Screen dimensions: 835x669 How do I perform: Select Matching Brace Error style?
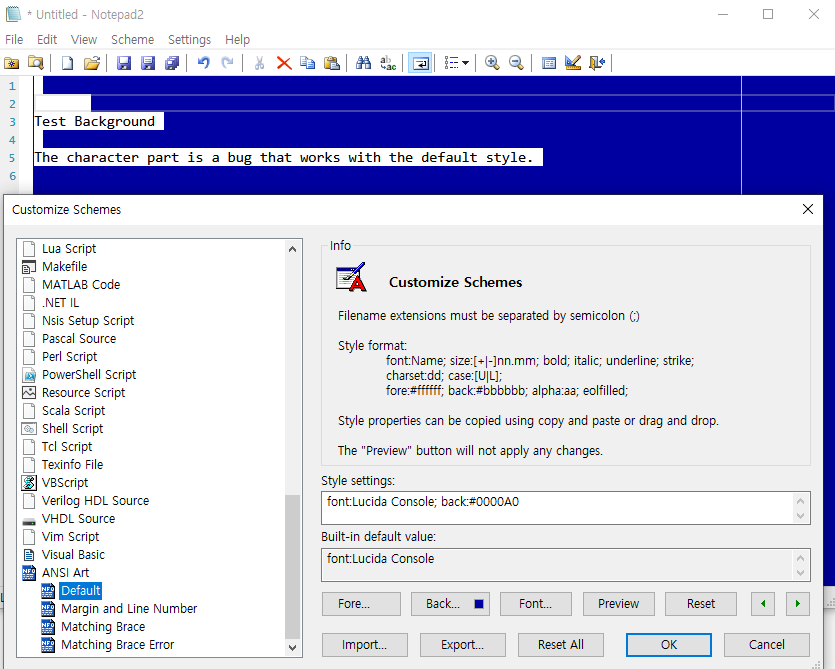(x=118, y=645)
